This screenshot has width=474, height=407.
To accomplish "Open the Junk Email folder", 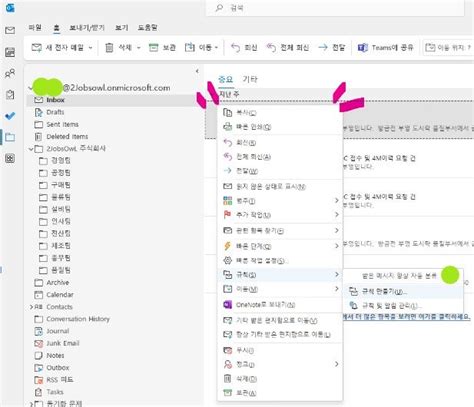I will [57, 343].
